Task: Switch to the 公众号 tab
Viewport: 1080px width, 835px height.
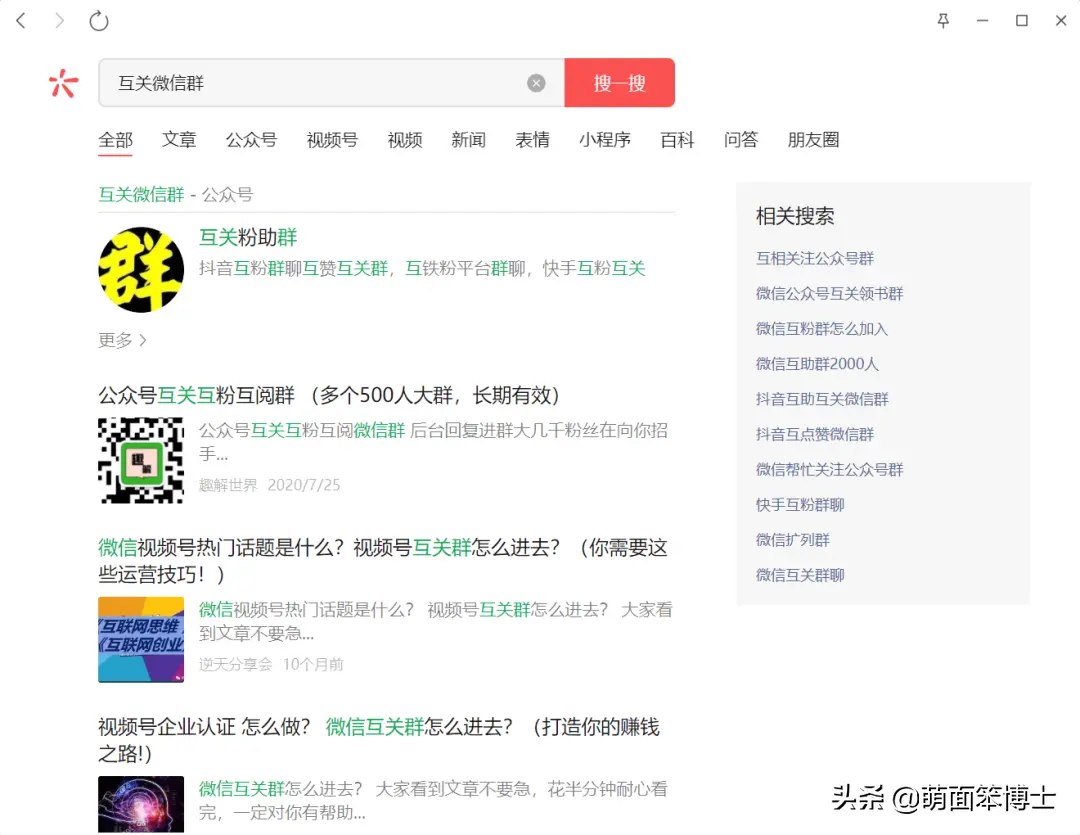Action: pyautogui.click(x=251, y=140)
